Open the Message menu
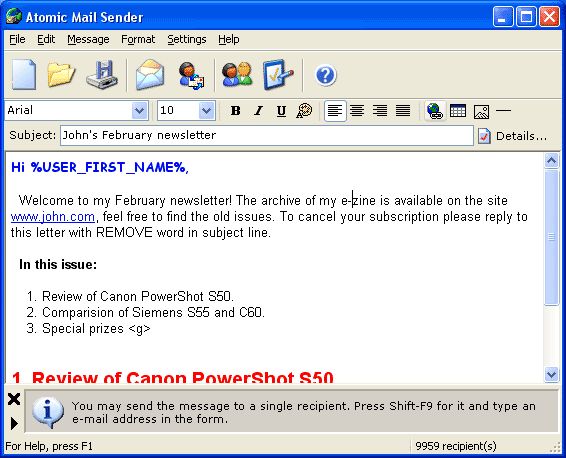 point(88,39)
